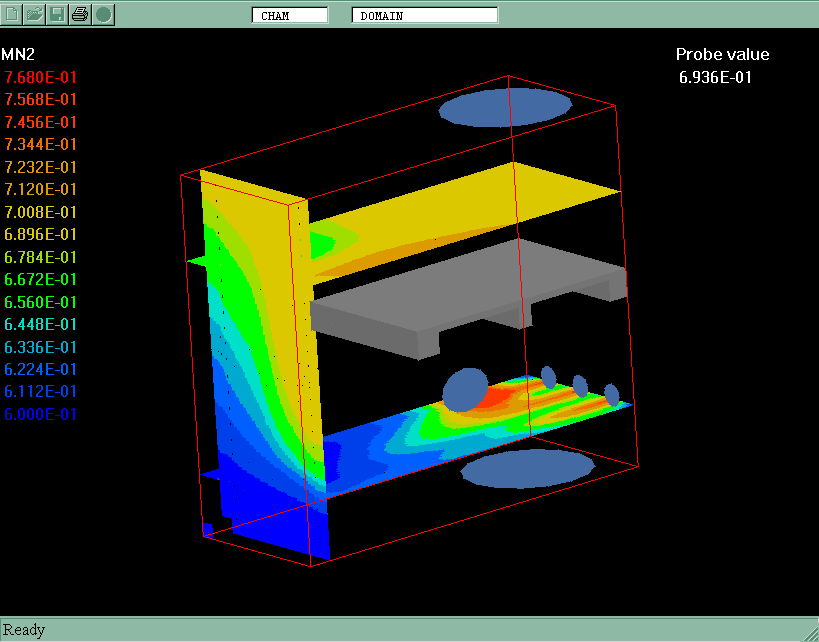Select the blue ellipse on the bottom face
819x642 pixels.
point(527,469)
